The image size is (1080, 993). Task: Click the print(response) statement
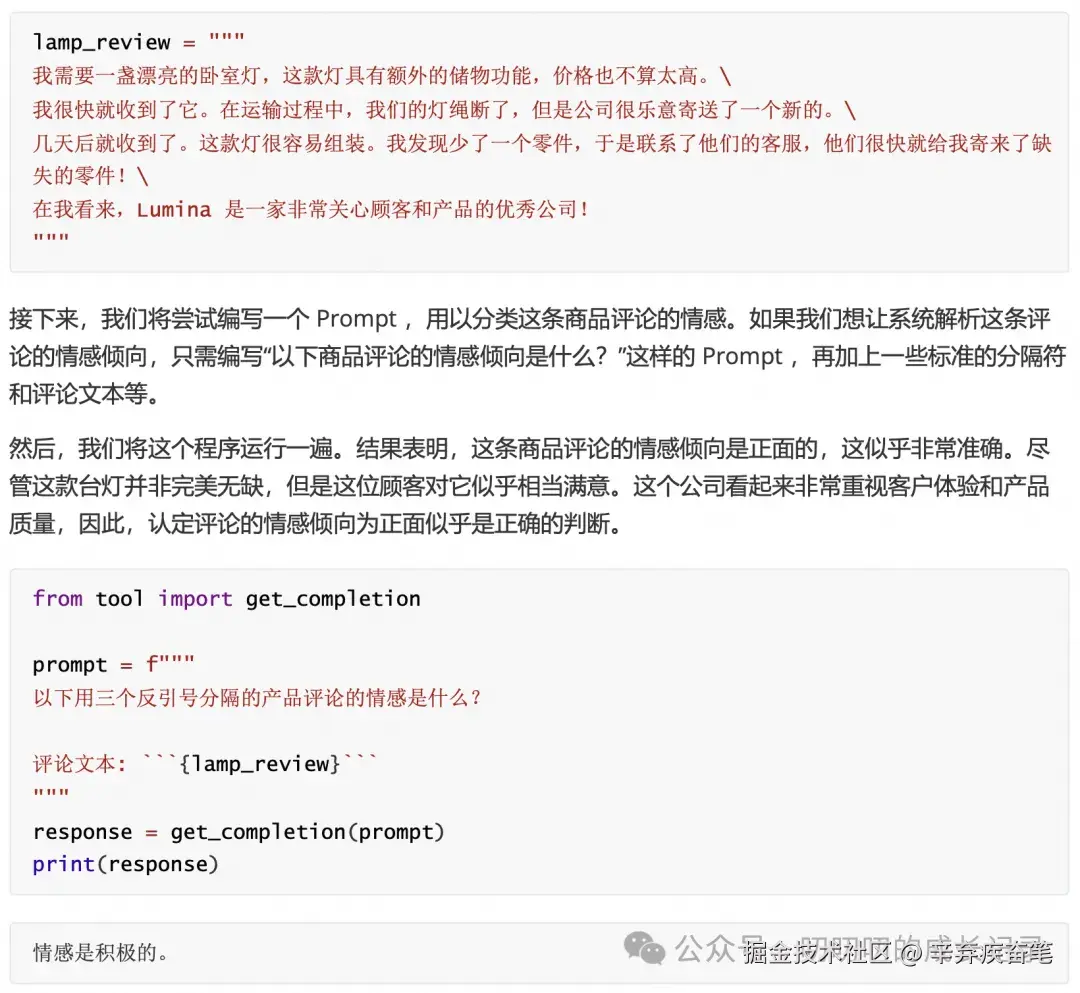click(125, 864)
